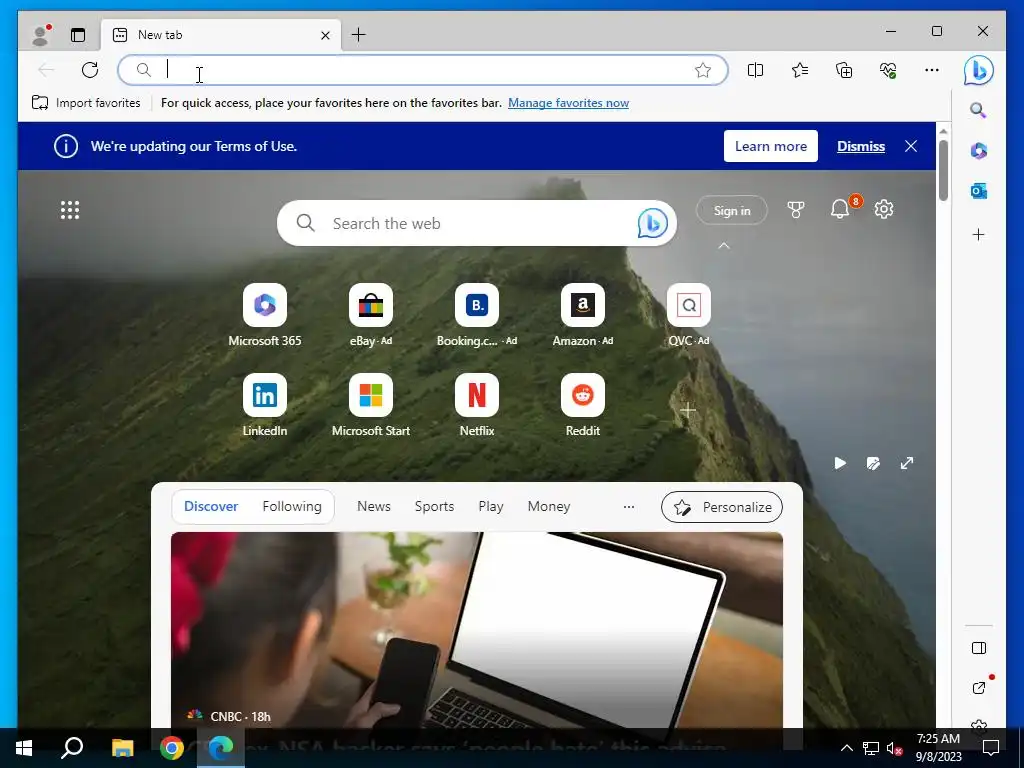This screenshot has width=1024, height=768.
Task: Open the tab actions menu icon
Action: point(78,35)
